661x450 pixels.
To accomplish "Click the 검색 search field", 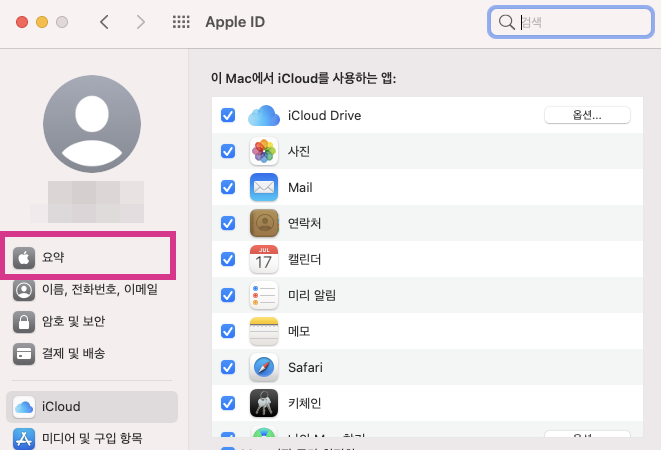I will (571, 22).
